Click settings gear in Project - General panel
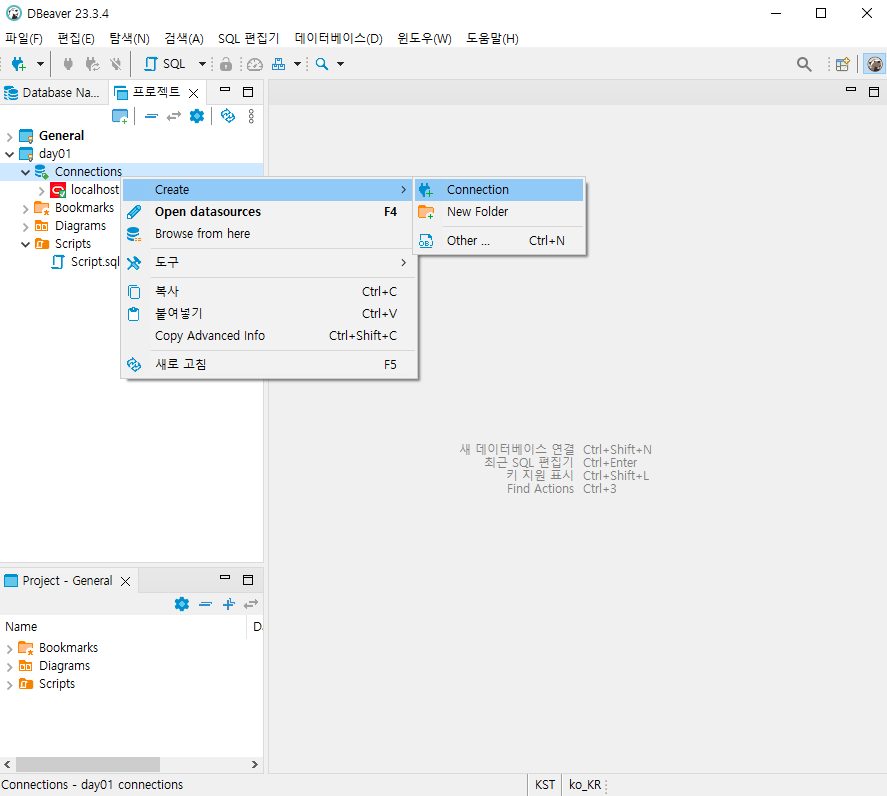Viewport: 887px width, 796px height. point(182,604)
